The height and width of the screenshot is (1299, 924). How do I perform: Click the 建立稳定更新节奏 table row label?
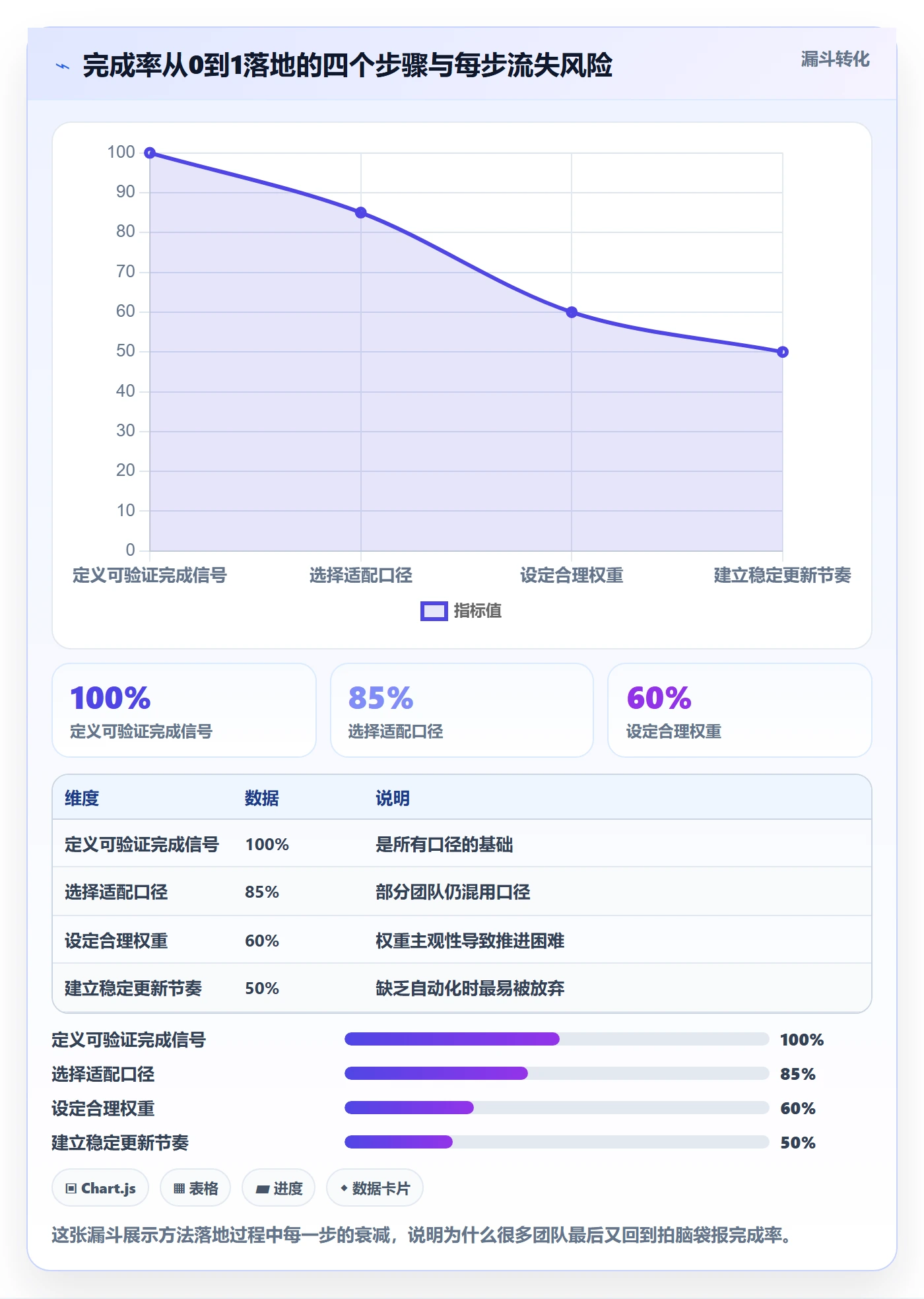[x=133, y=988]
